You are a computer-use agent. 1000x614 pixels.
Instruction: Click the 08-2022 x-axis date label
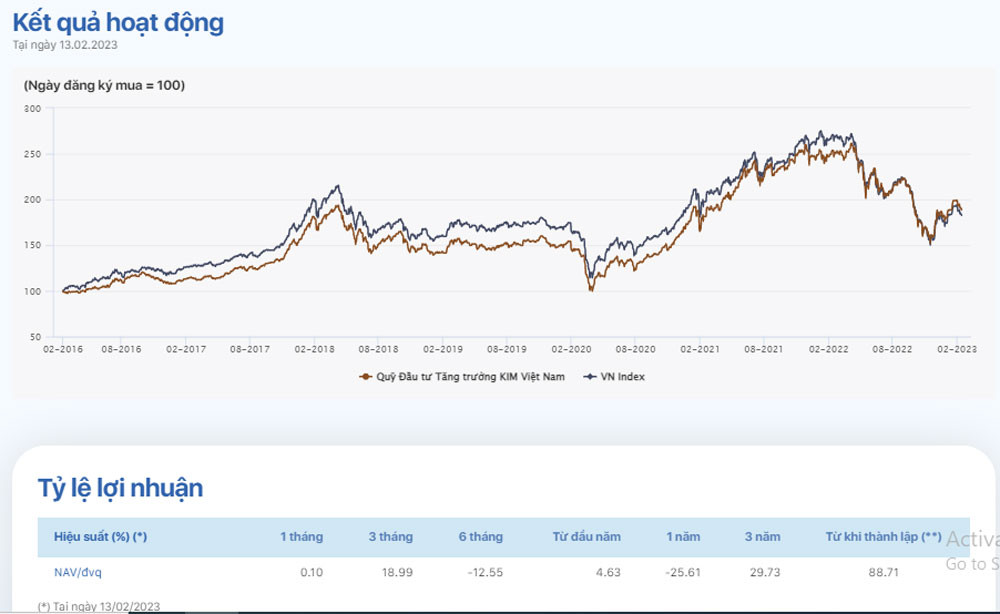tap(893, 350)
